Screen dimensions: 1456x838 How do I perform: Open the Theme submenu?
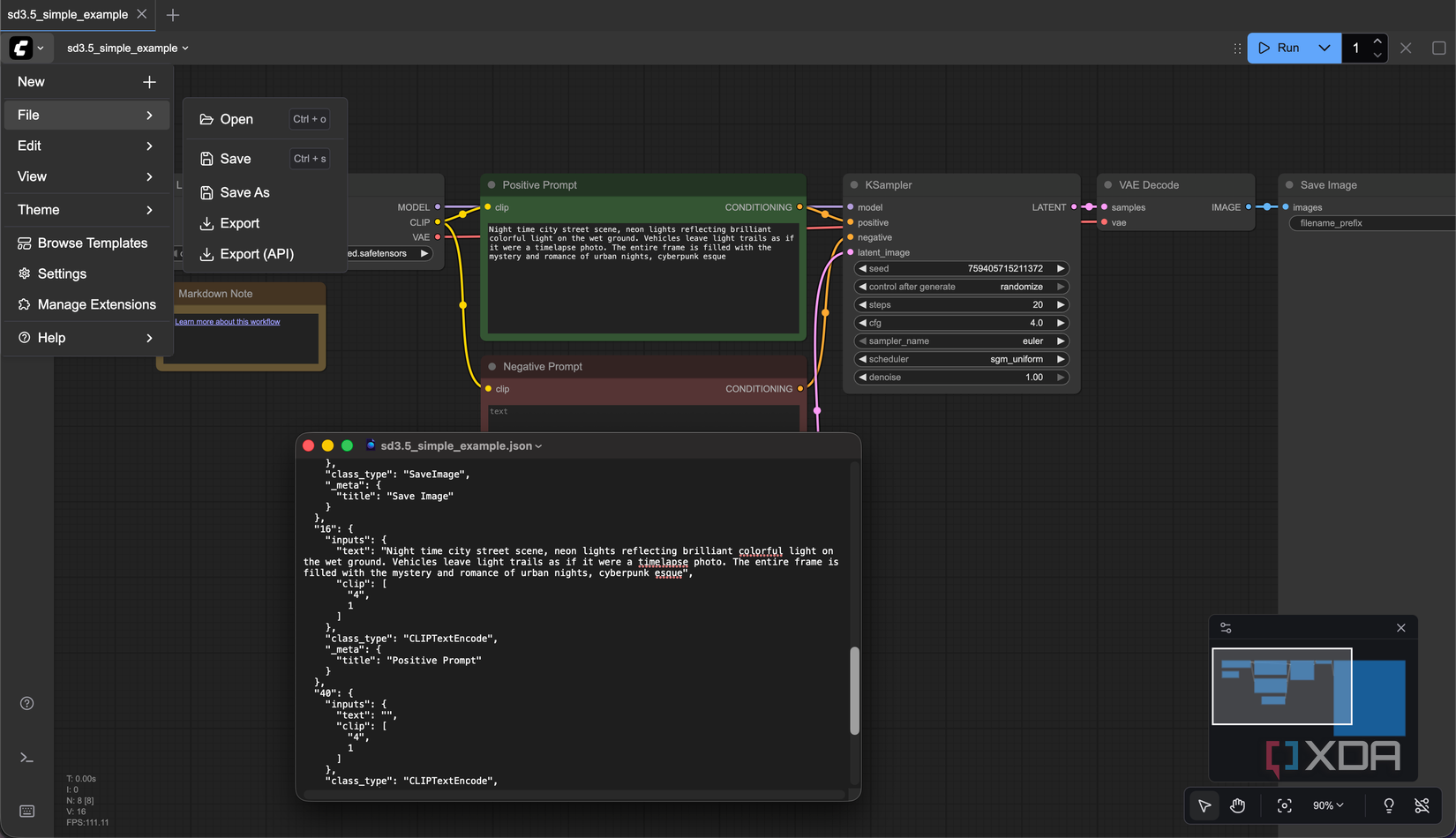(86, 210)
